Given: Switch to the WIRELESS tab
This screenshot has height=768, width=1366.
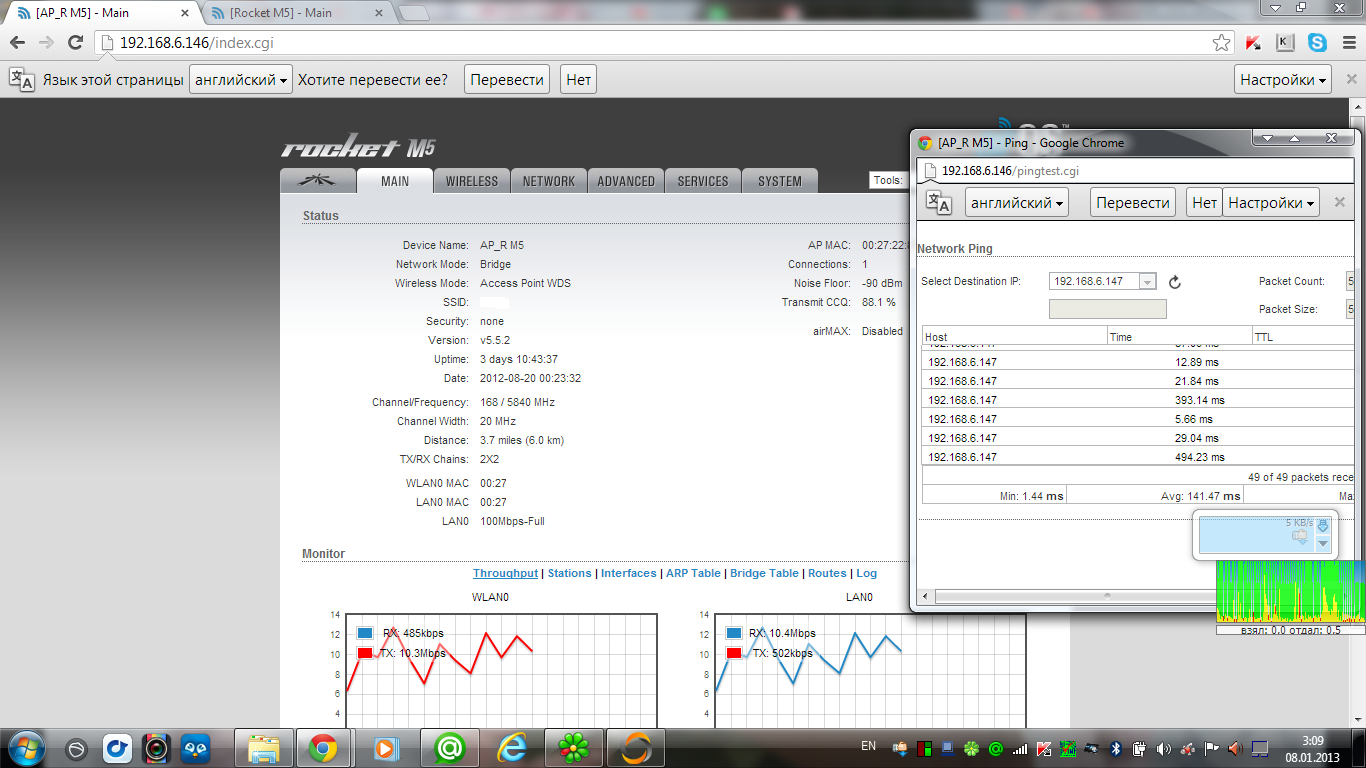Looking at the screenshot, I should click(471, 181).
